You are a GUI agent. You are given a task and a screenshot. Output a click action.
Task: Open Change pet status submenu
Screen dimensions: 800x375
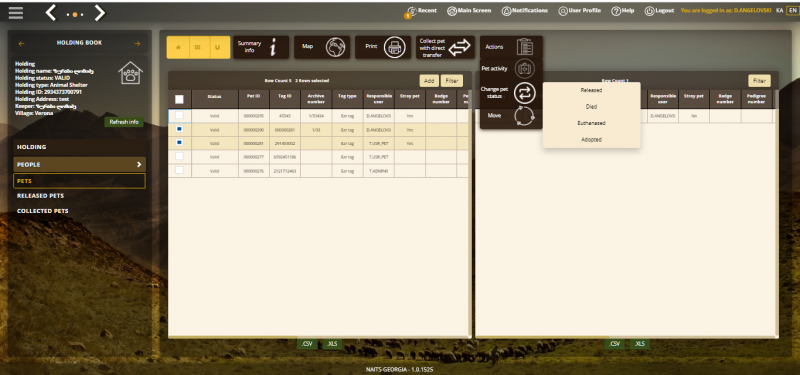coord(511,92)
